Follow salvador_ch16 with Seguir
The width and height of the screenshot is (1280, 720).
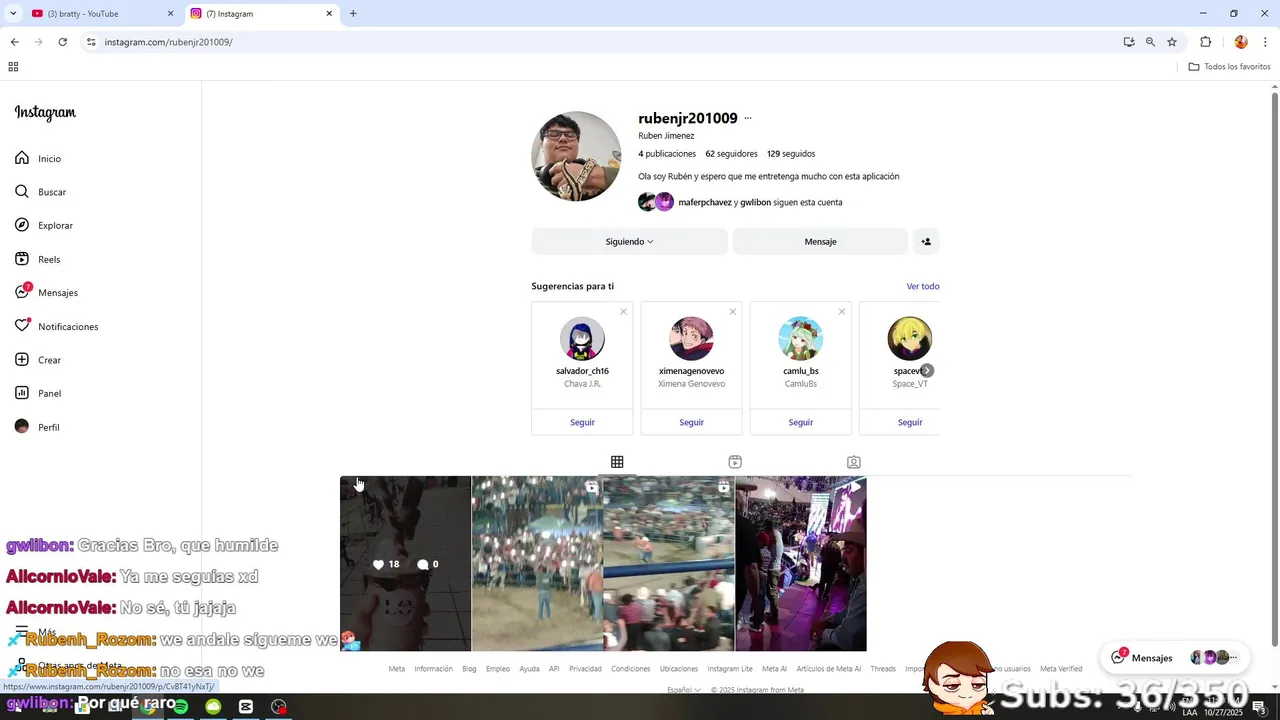[x=582, y=422]
